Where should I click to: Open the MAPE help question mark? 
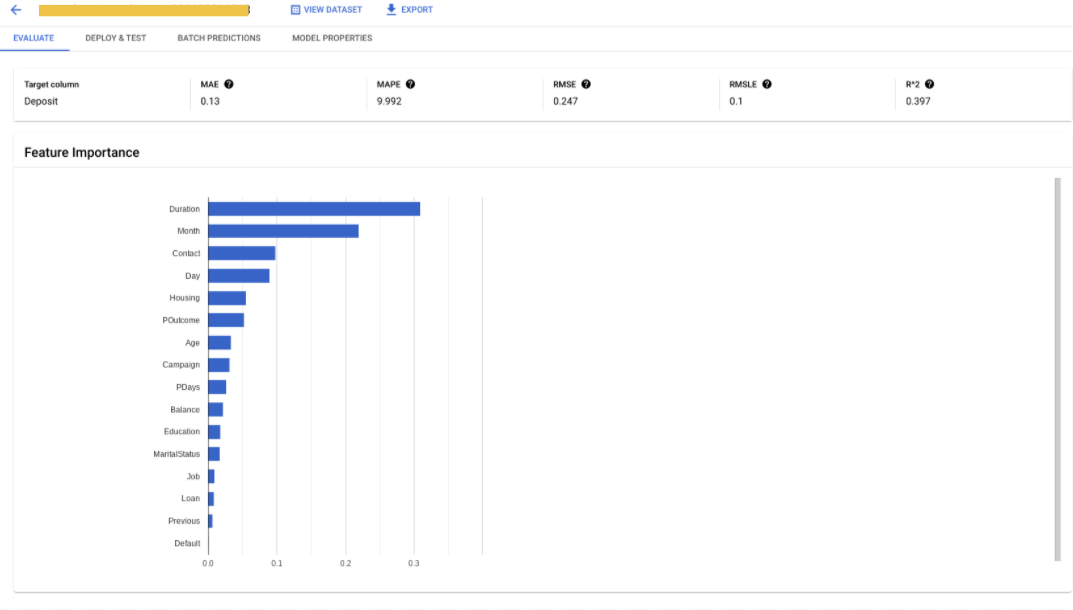(410, 85)
